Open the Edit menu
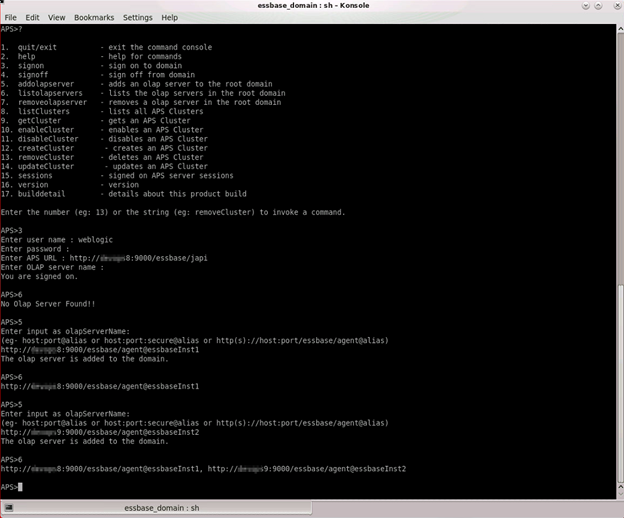This screenshot has width=624, height=518. (x=32, y=18)
